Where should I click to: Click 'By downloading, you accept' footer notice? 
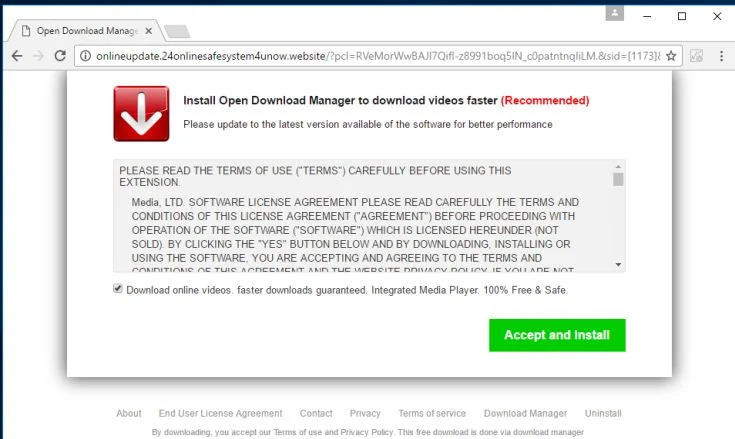368,432
